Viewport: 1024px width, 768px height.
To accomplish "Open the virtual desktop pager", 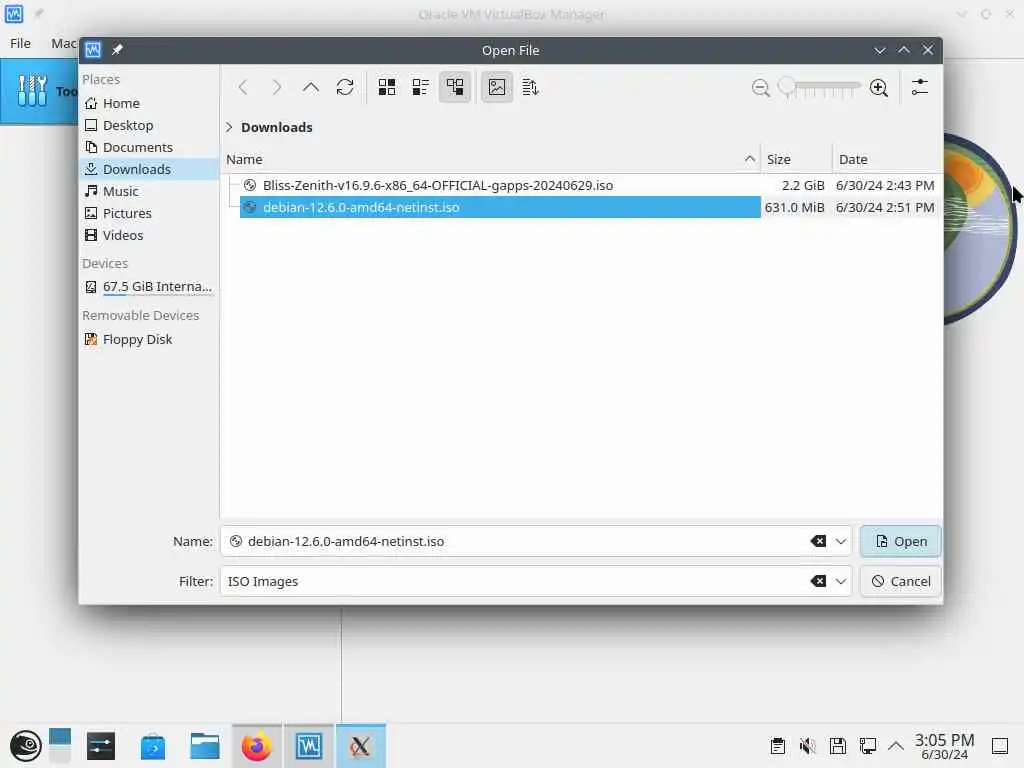I will point(59,746).
